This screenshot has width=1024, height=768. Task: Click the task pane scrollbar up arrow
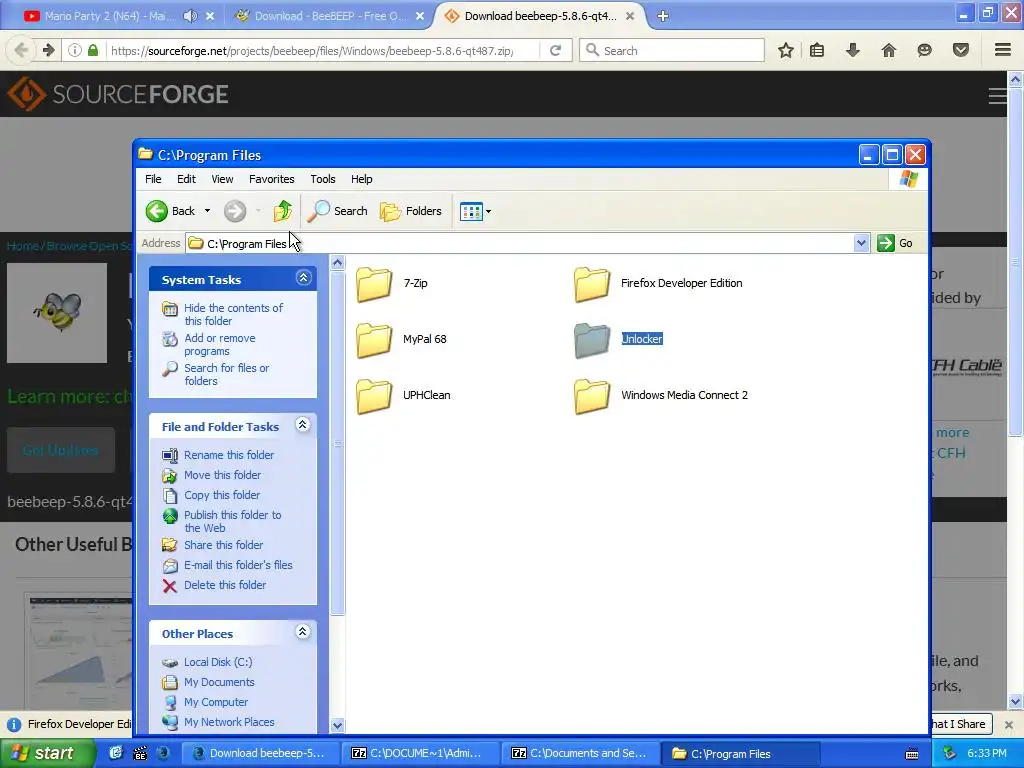tap(338, 263)
